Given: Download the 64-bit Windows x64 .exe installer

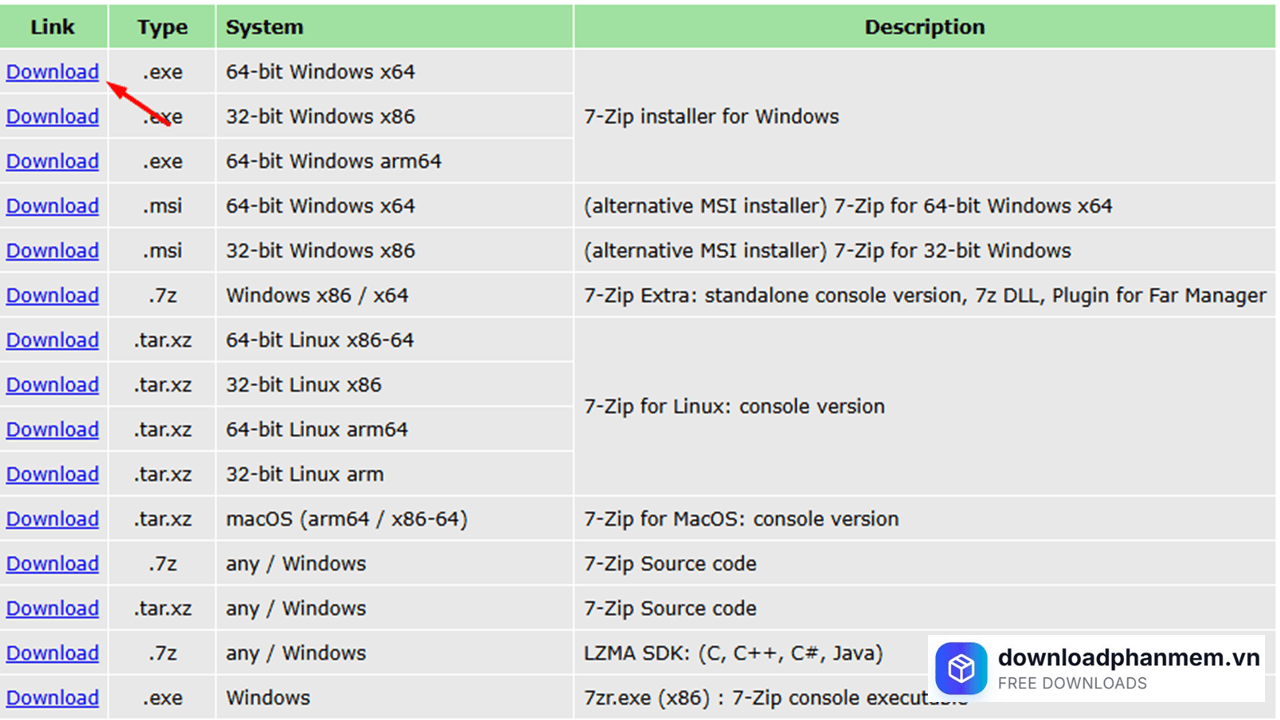Looking at the screenshot, I should [52, 72].
